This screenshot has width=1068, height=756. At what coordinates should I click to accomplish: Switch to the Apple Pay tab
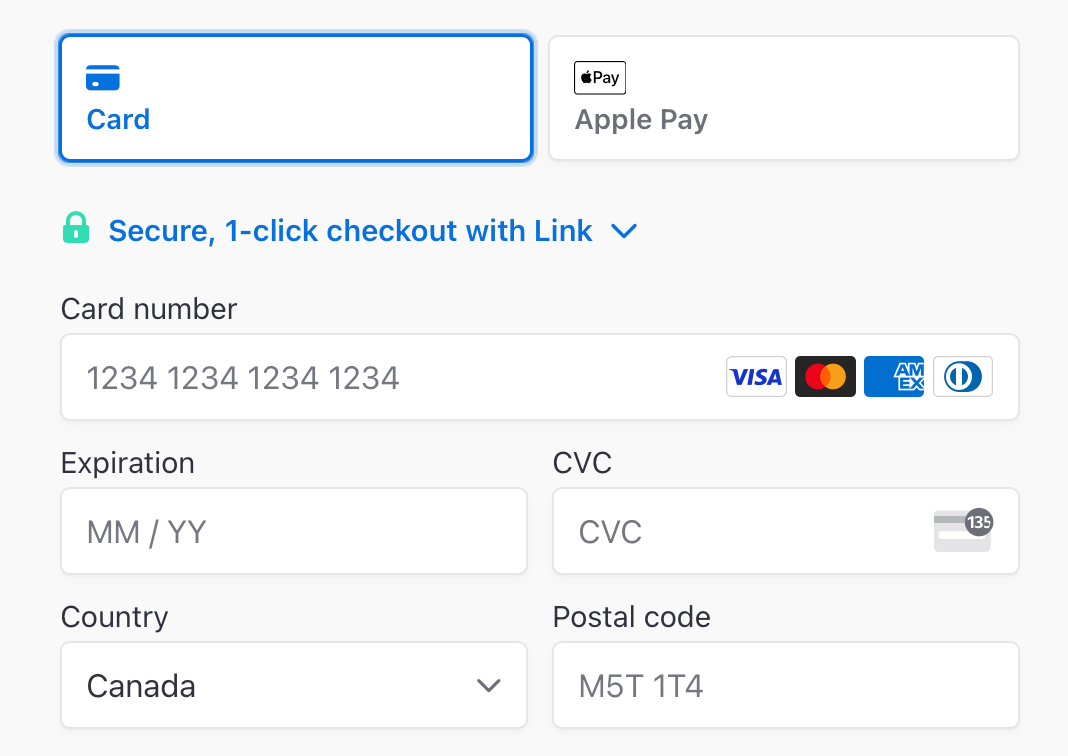coord(784,97)
